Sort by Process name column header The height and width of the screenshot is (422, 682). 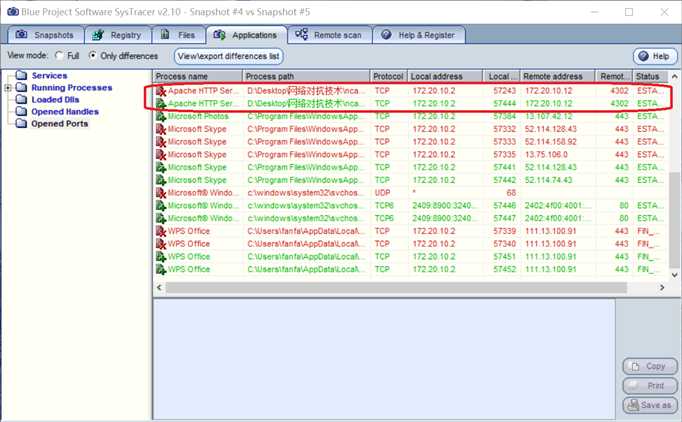point(198,77)
